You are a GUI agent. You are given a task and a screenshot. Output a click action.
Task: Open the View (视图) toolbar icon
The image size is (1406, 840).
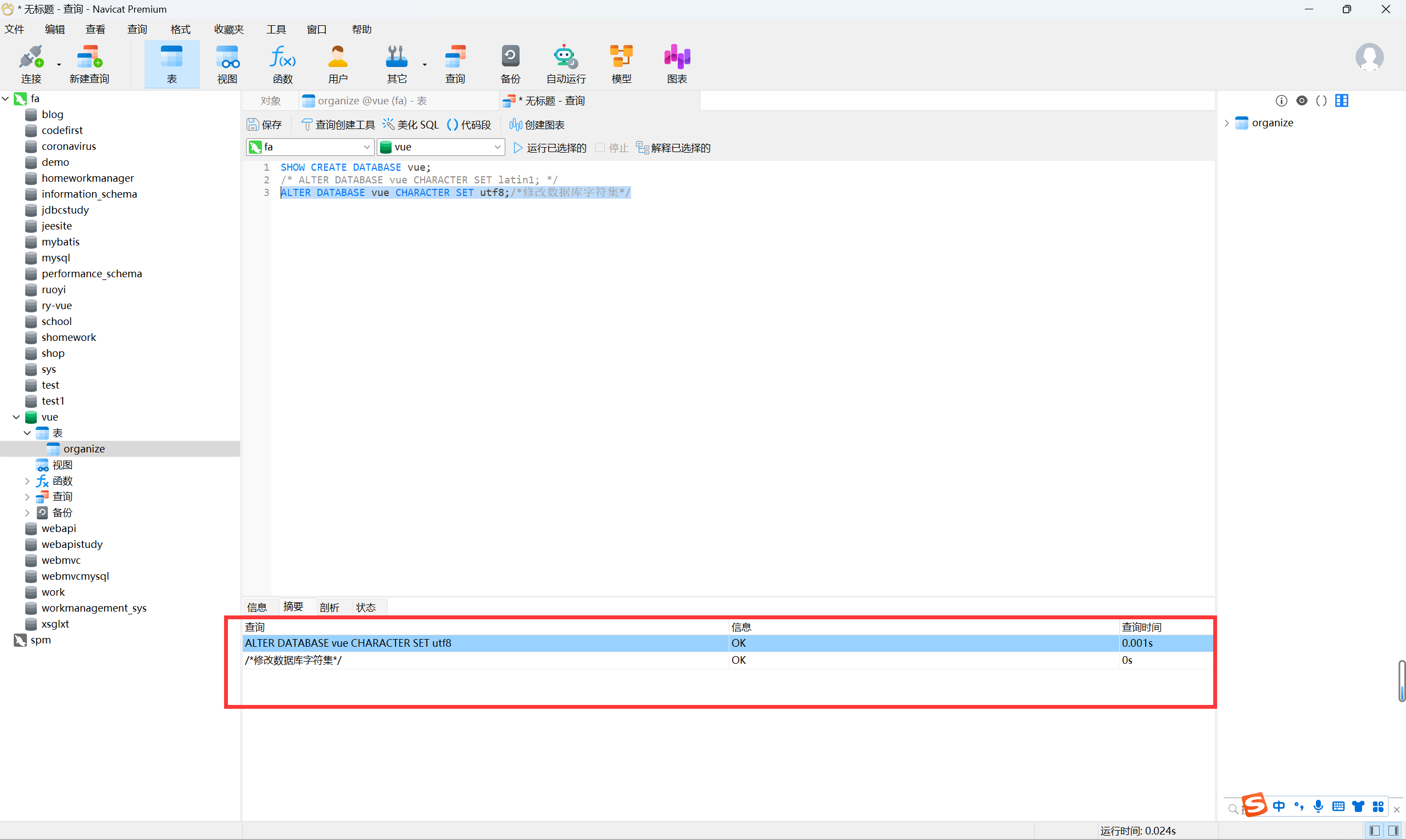click(227, 63)
